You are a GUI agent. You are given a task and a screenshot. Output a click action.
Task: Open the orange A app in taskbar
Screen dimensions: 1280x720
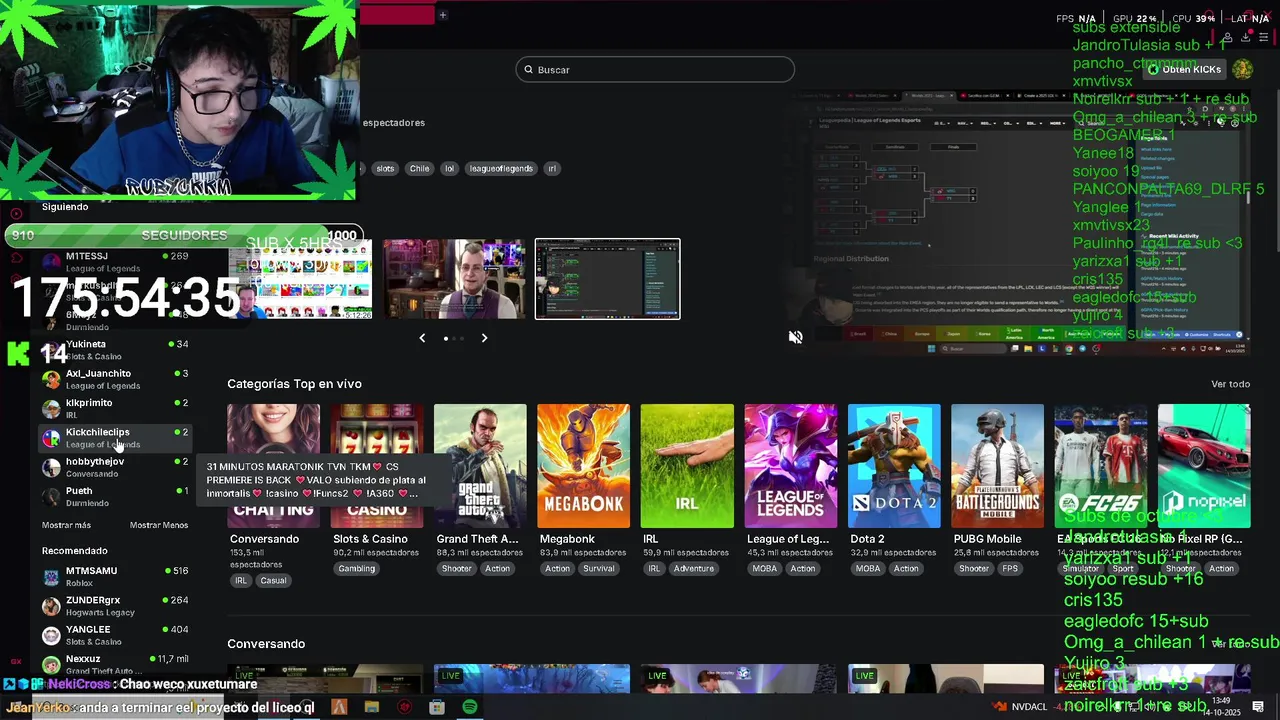340,707
